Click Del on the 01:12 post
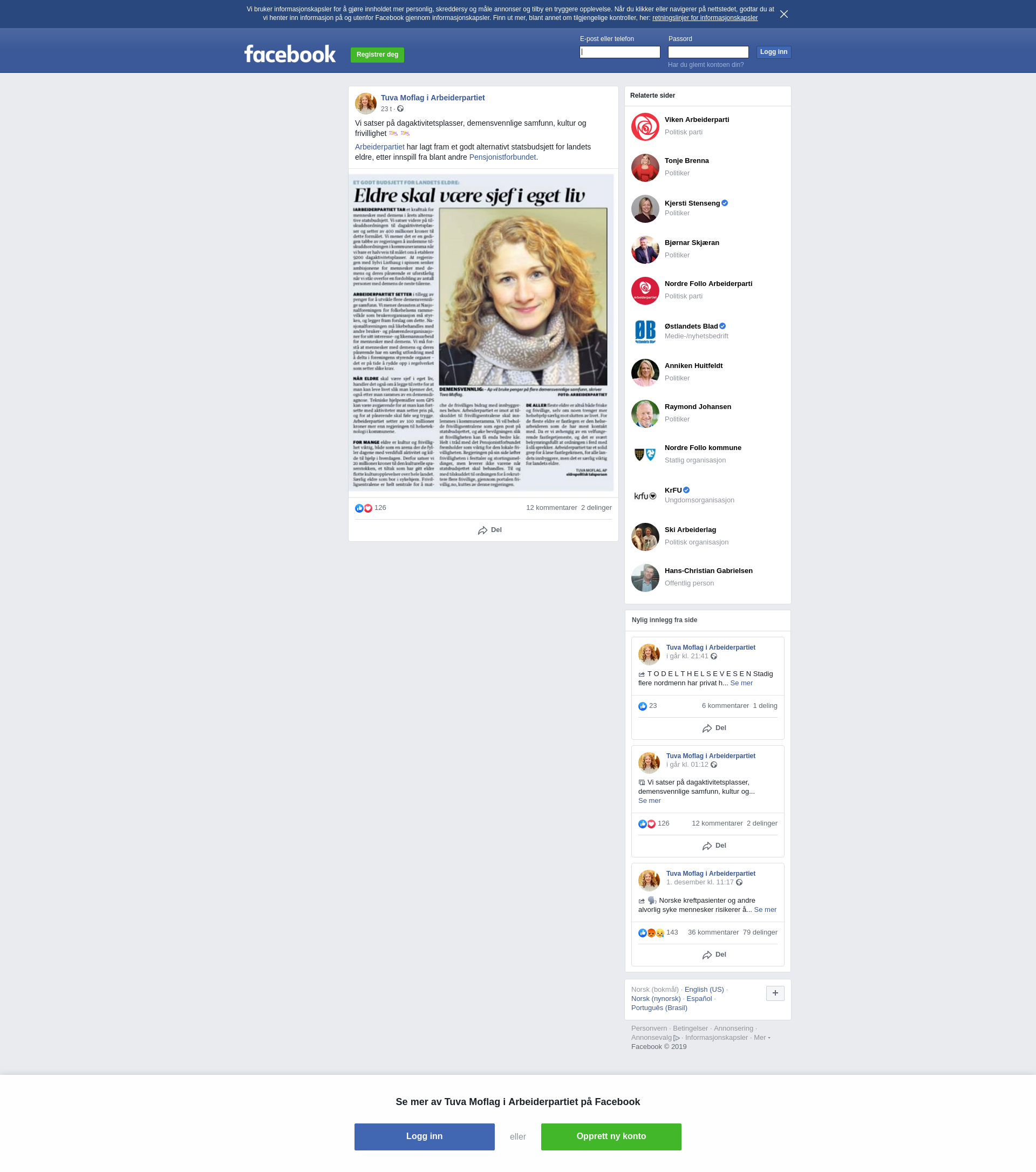1036x1172 pixels. [714, 846]
